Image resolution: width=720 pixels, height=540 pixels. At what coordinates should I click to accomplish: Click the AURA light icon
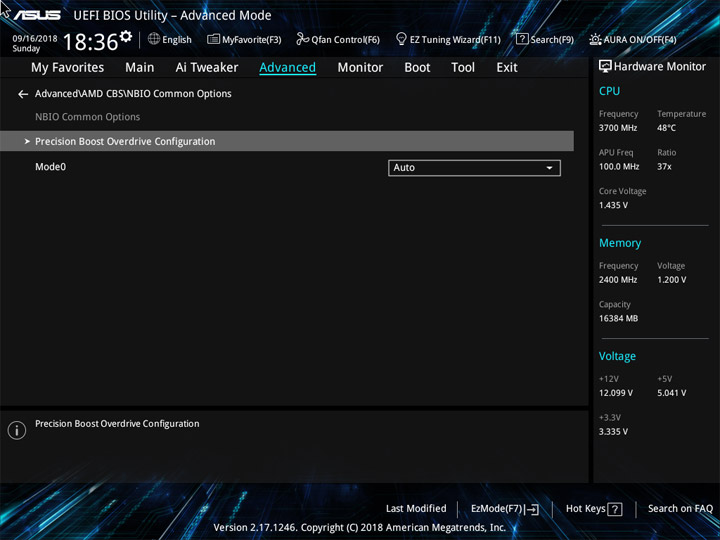pos(595,39)
